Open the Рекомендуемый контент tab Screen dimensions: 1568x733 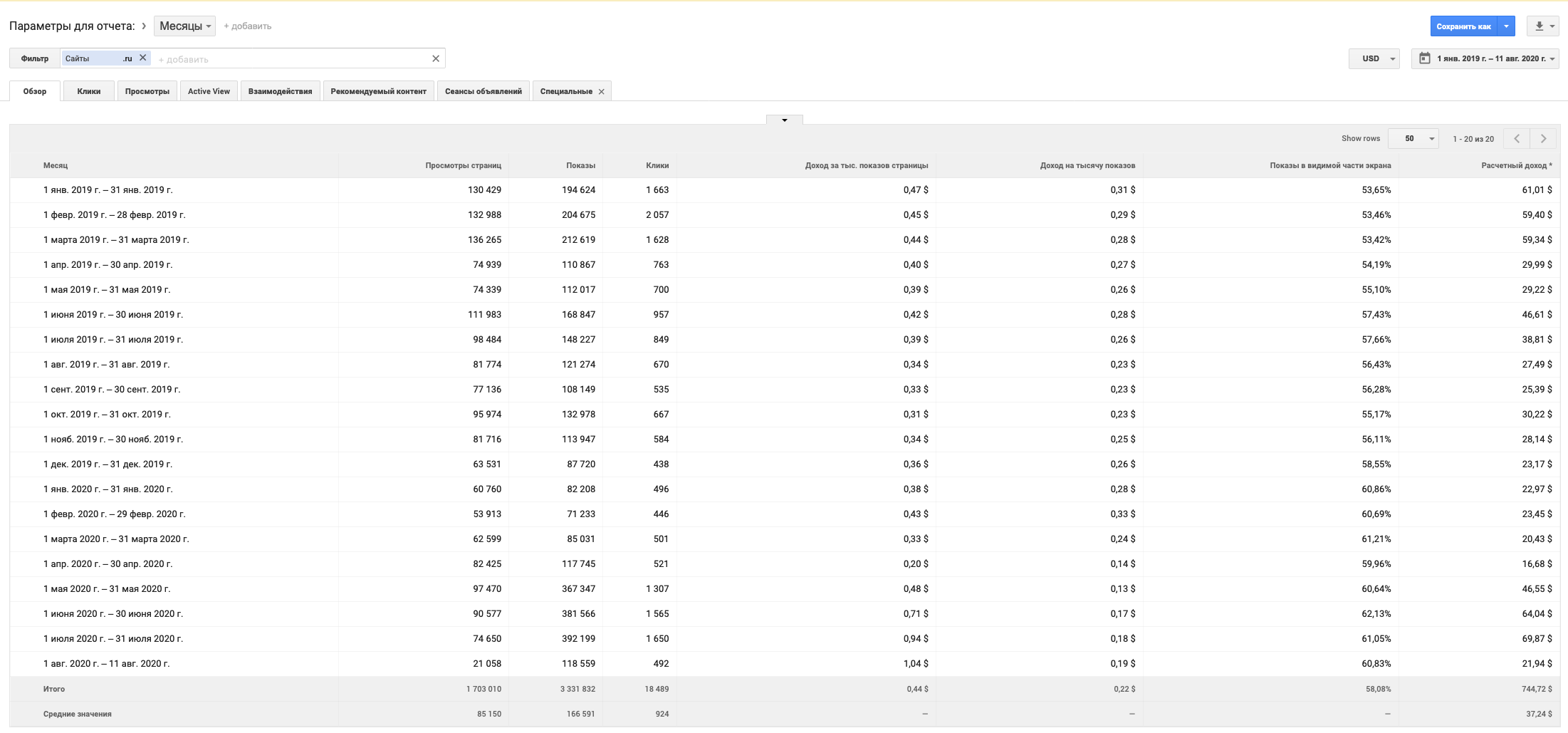(378, 91)
